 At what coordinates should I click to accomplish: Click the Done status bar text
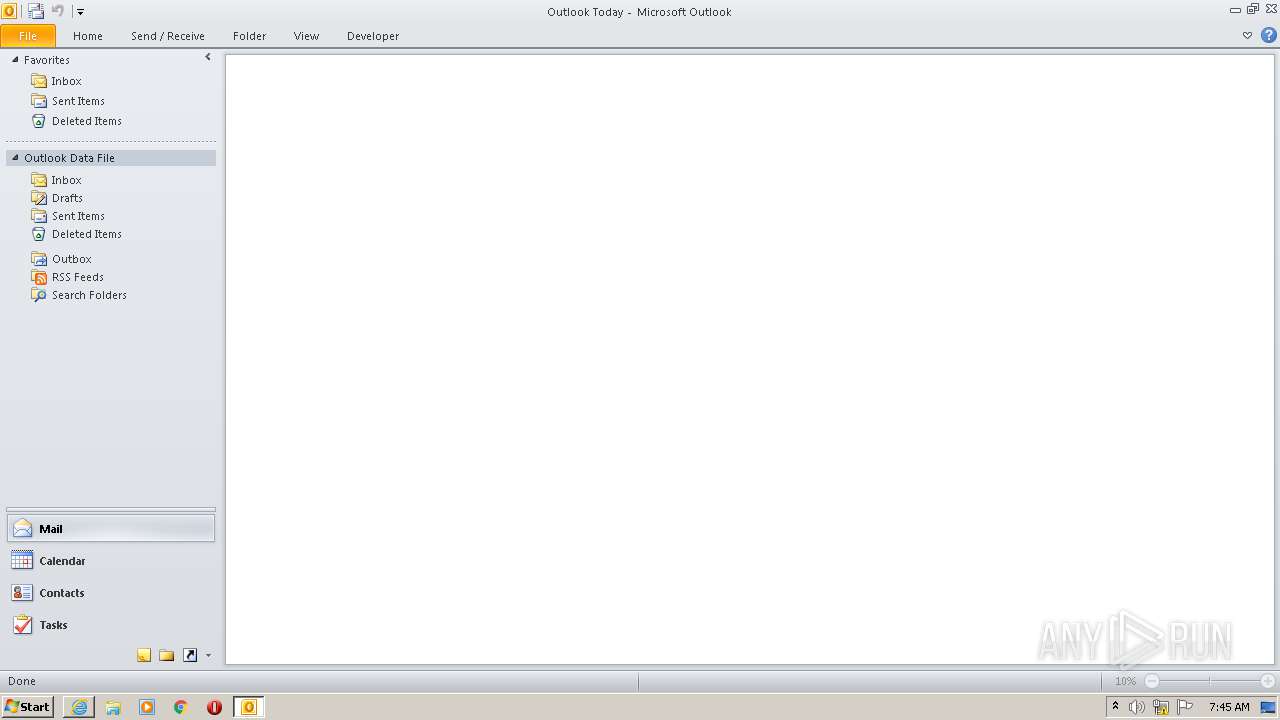[x=22, y=681]
